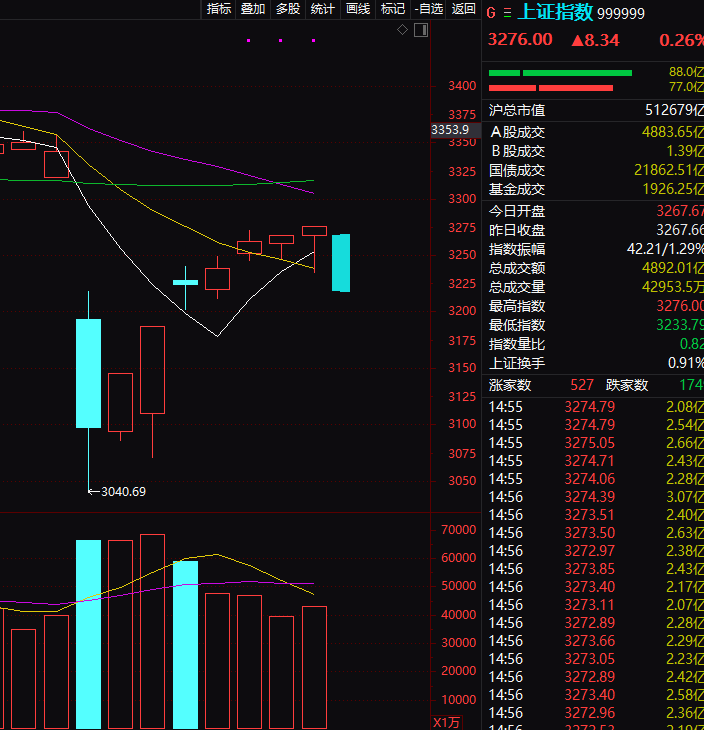Click the 指数振幅 value 42.21/1.29%
704x730 pixels.
(665, 249)
